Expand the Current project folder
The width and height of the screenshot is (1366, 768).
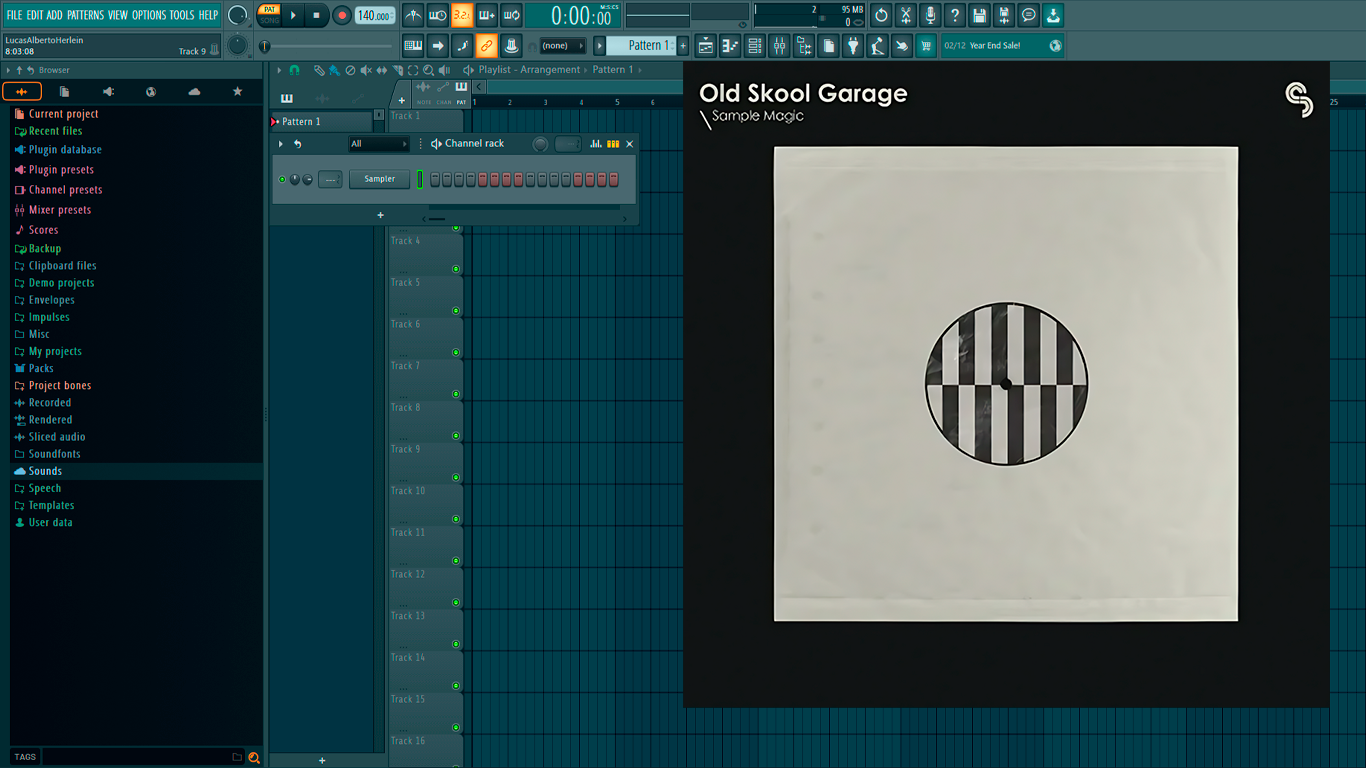(64, 114)
